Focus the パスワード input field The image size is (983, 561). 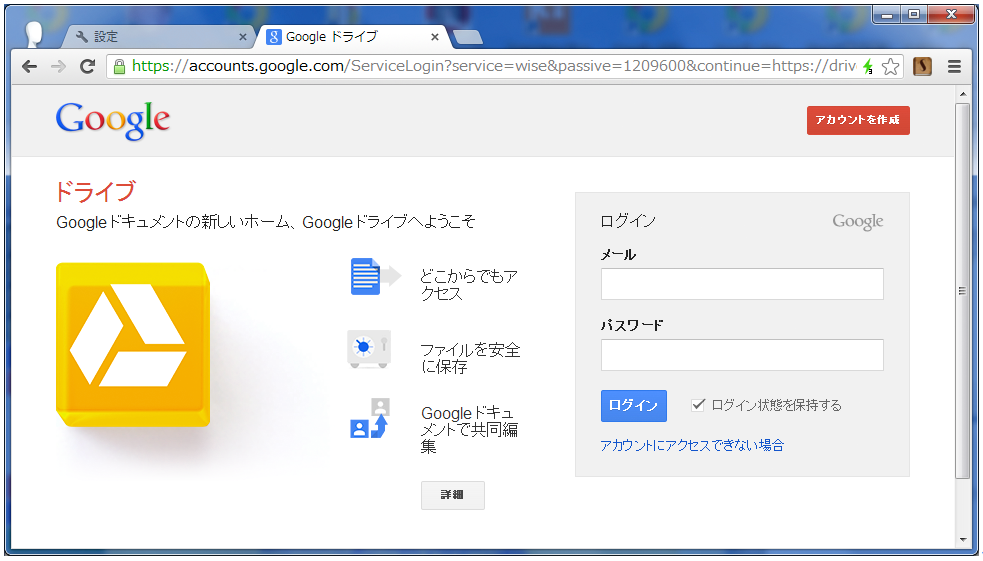742,355
